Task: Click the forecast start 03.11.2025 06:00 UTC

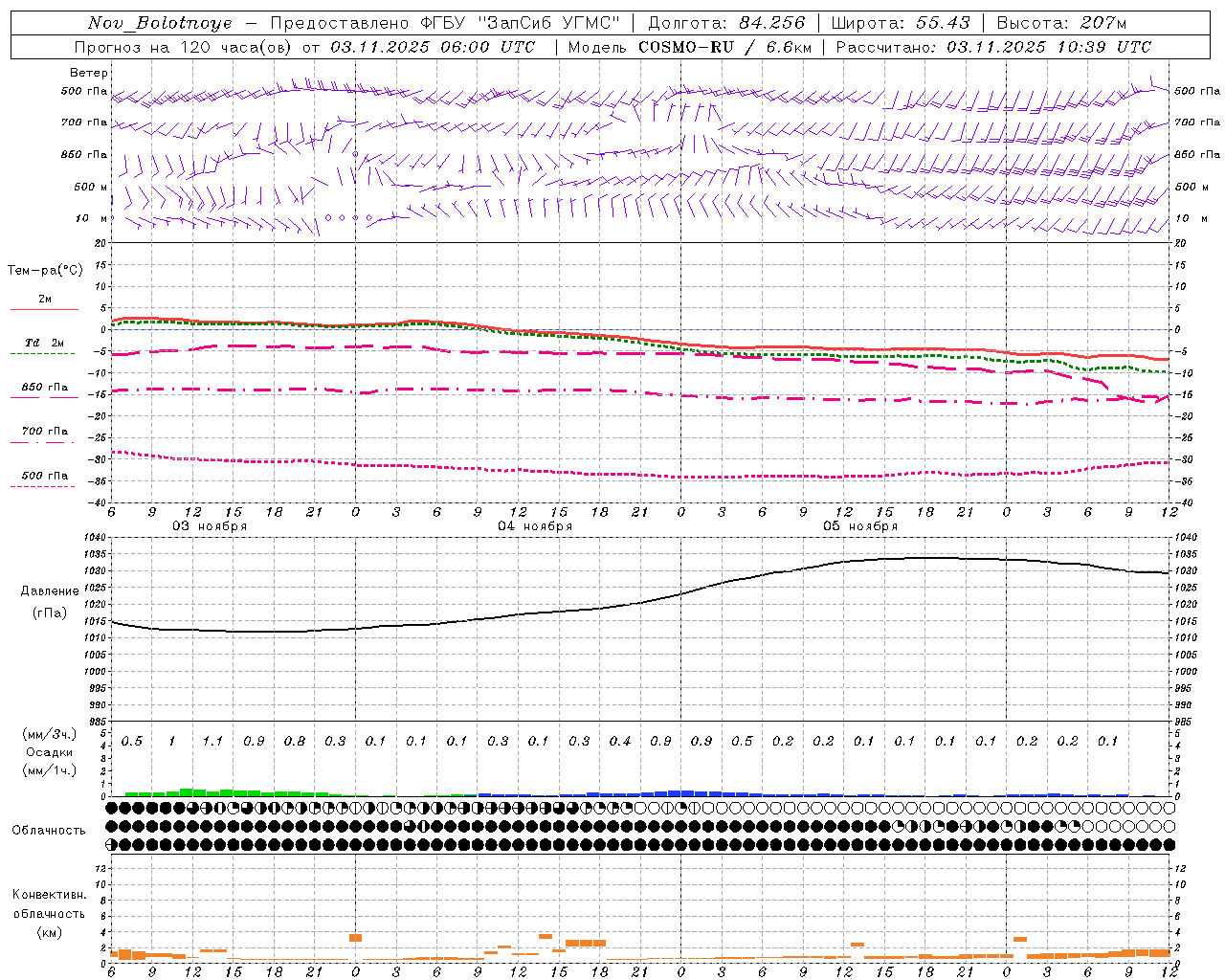Action: pyautogui.click(x=433, y=47)
